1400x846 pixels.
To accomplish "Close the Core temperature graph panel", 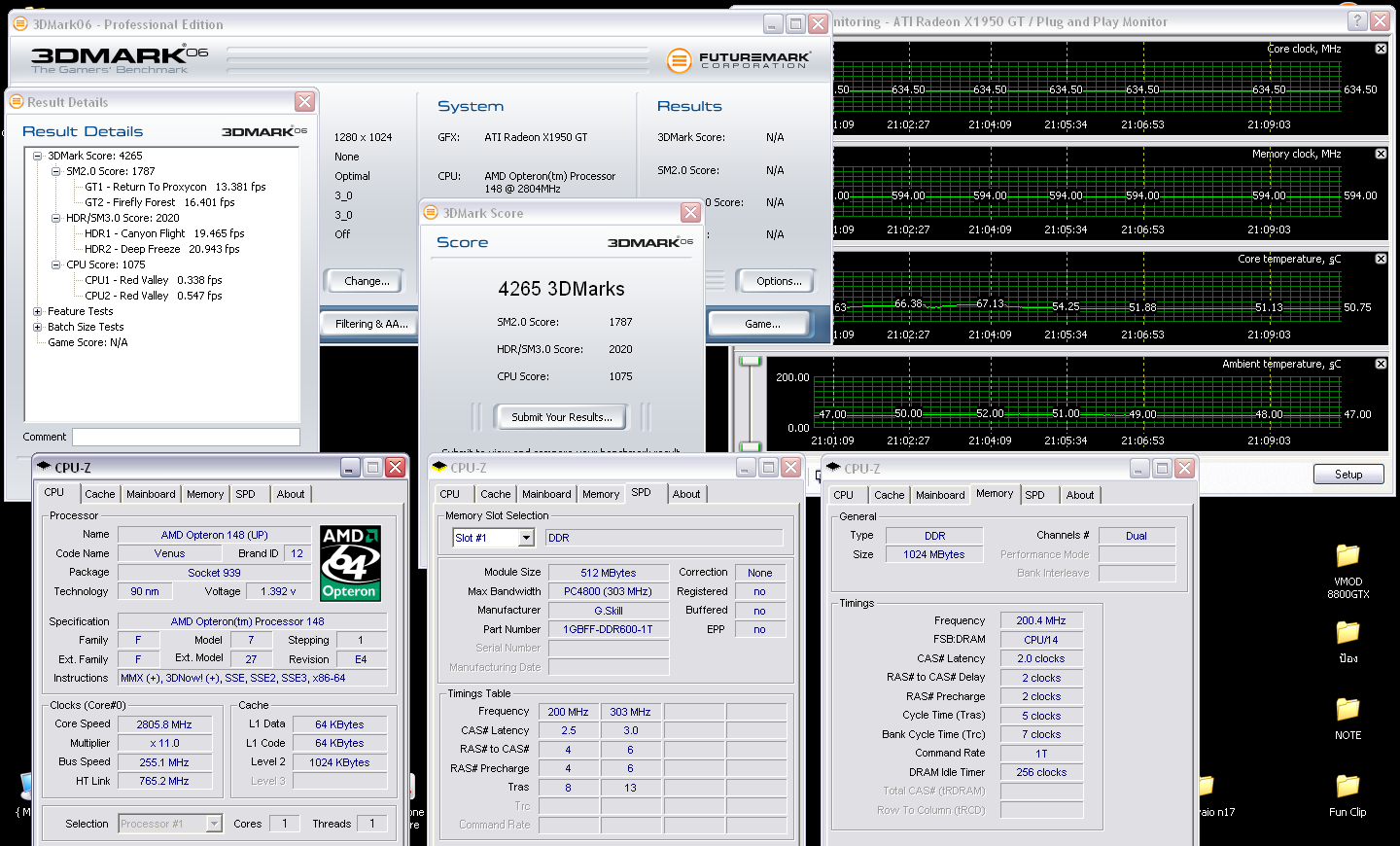I will [1381, 259].
